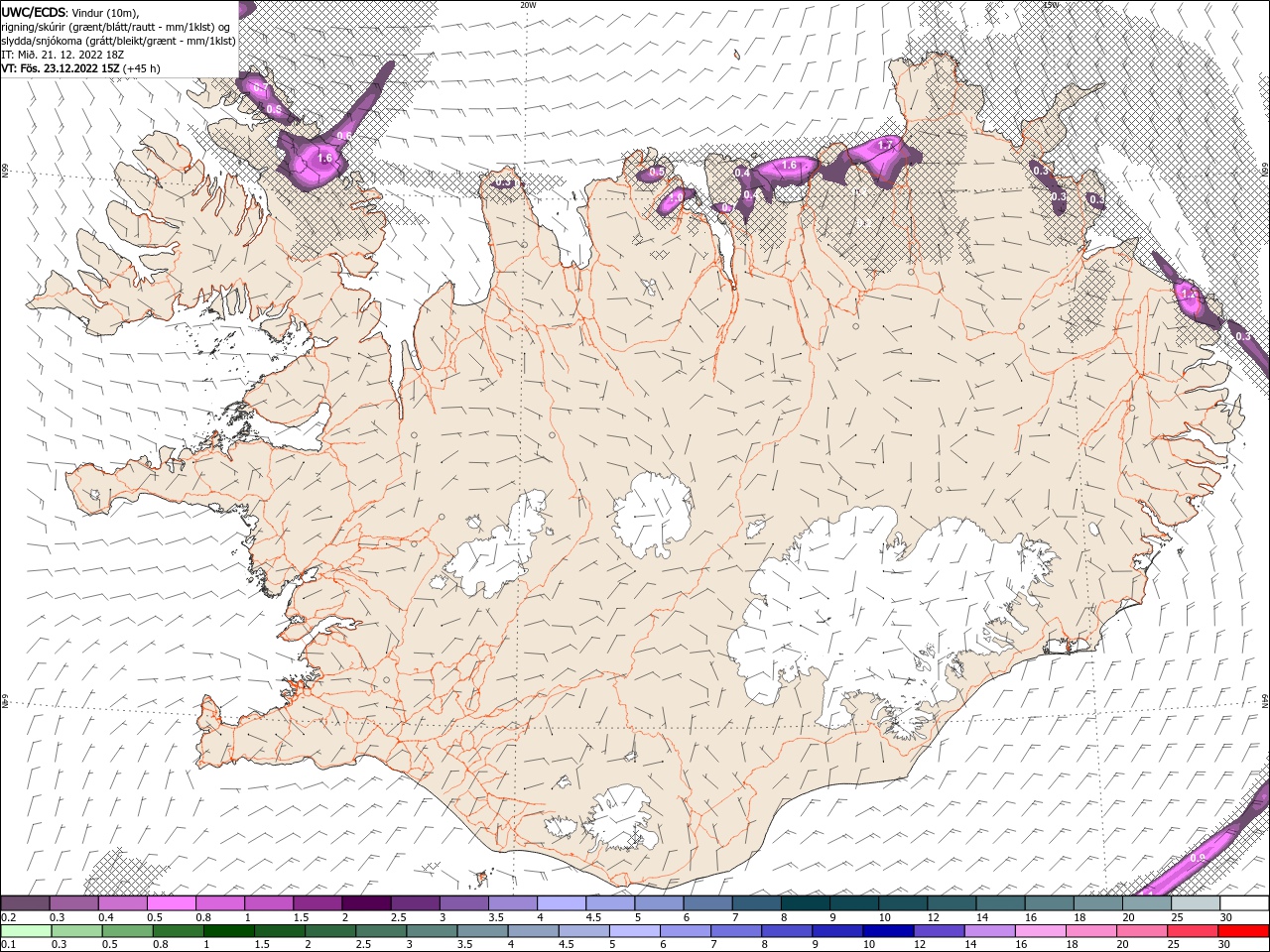This screenshot has width=1270, height=952.
Task: Select the 0.6 value on purple band
Action: [x=345, y=136]
